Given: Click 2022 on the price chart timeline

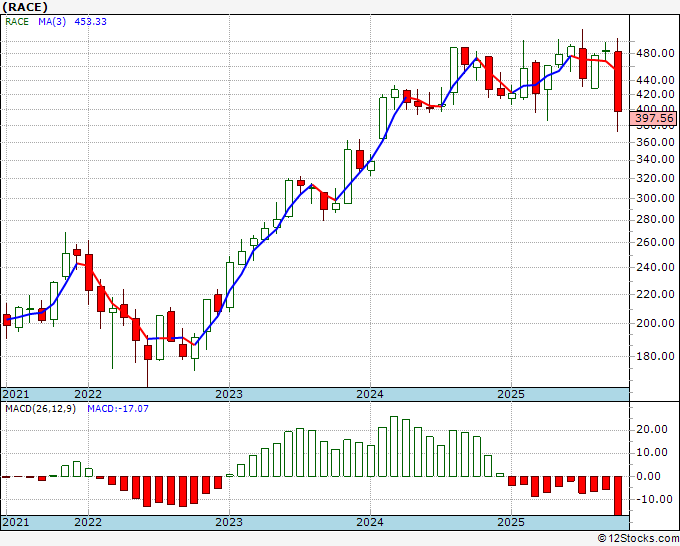Looking at the screenshot, I should [88, 394].
